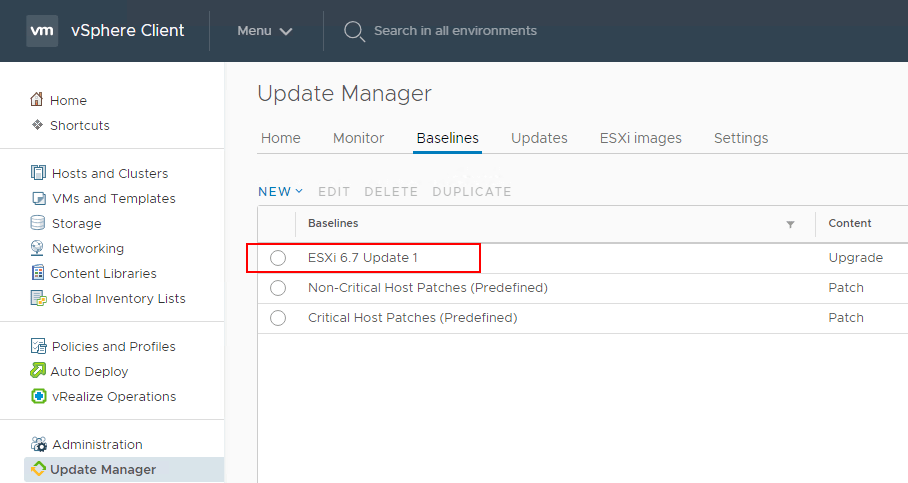Click the Baselines column header

pos(333,223)
